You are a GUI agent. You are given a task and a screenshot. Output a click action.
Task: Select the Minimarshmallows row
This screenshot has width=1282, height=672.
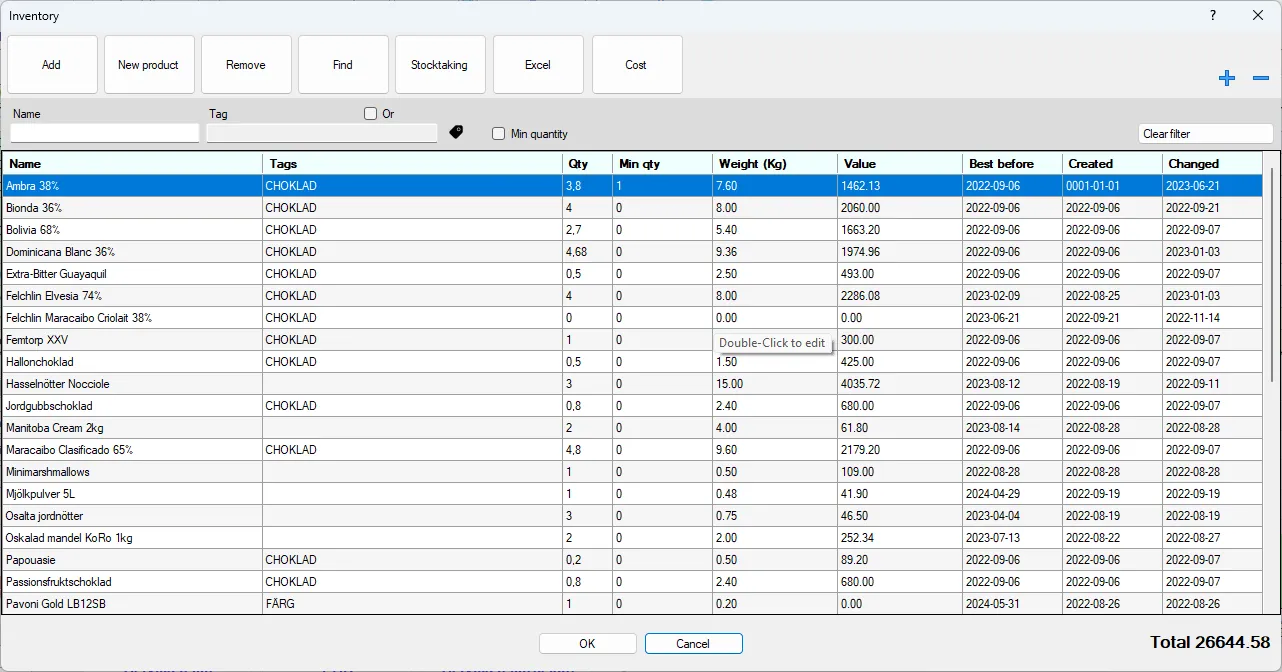click(634, 472)
